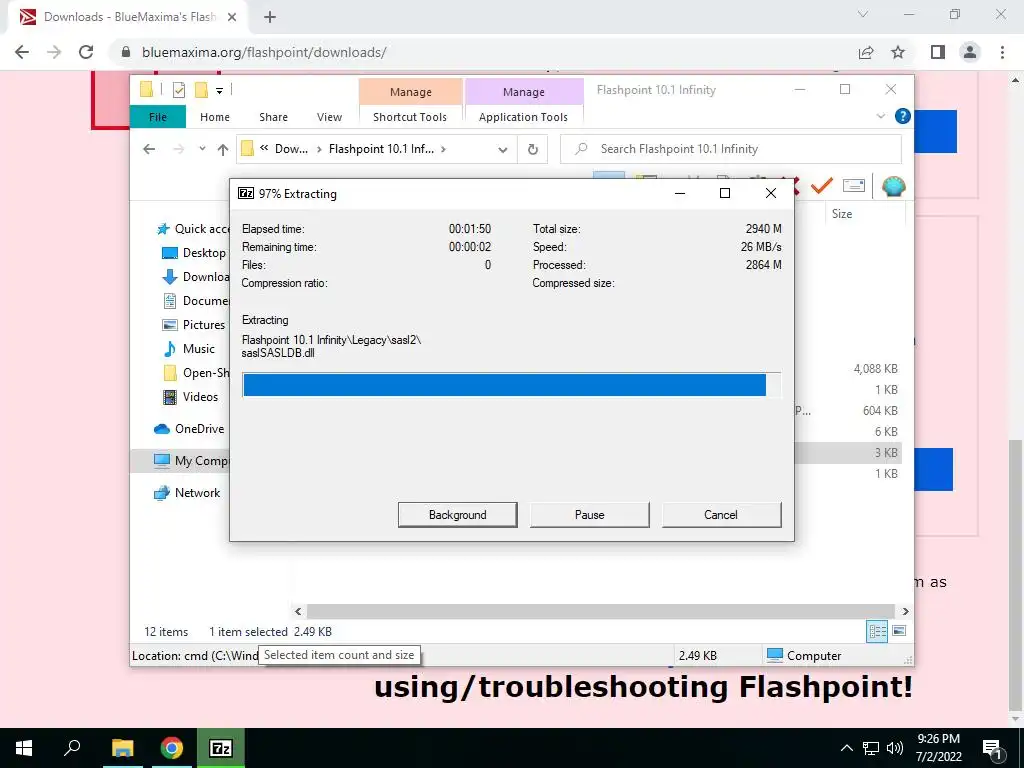This screenshot has height=768, width=1024.
Task: Open the Home ribbon tab
Action: click(215, 117)
